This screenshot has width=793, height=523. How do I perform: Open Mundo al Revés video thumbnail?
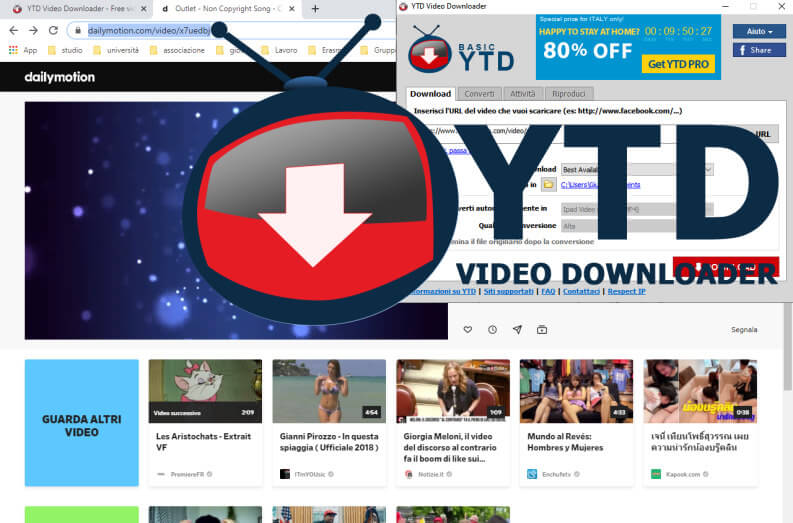577,391
